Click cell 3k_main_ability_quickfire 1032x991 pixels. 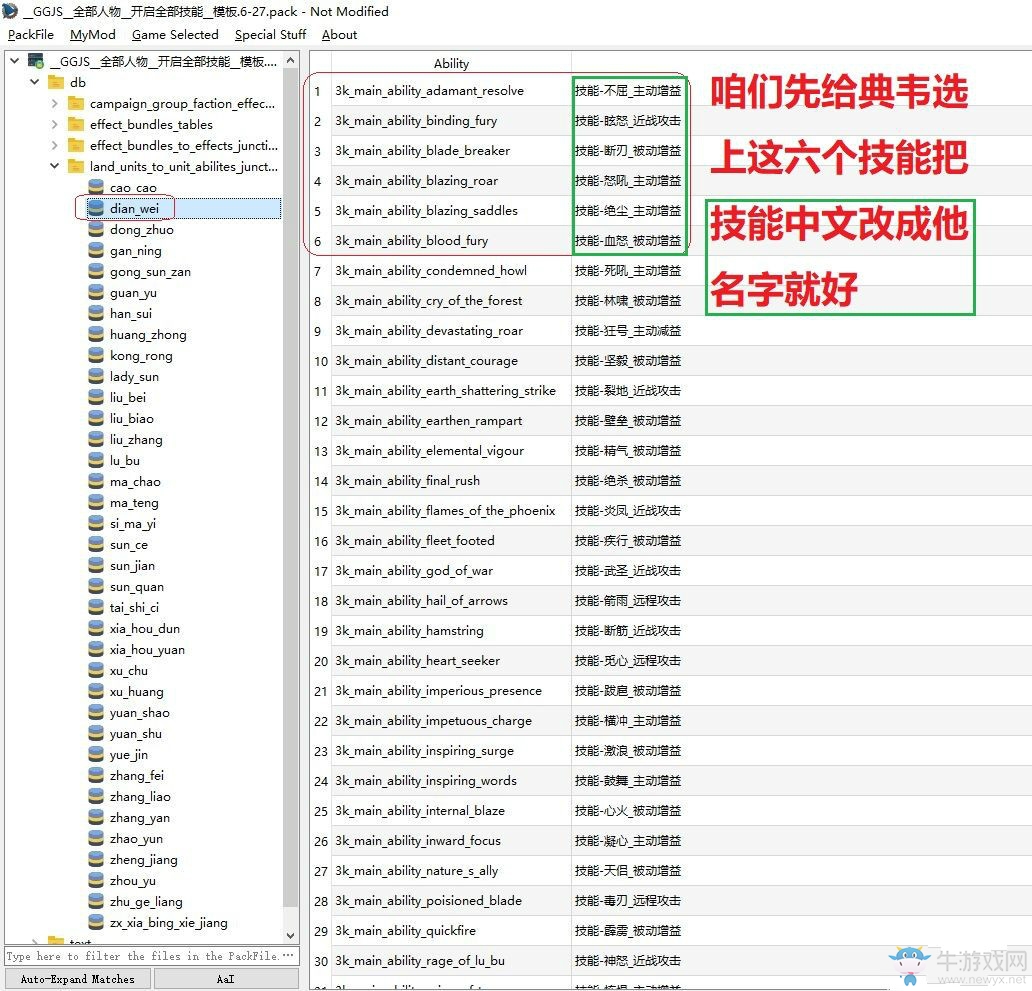(x=452, y=931)
